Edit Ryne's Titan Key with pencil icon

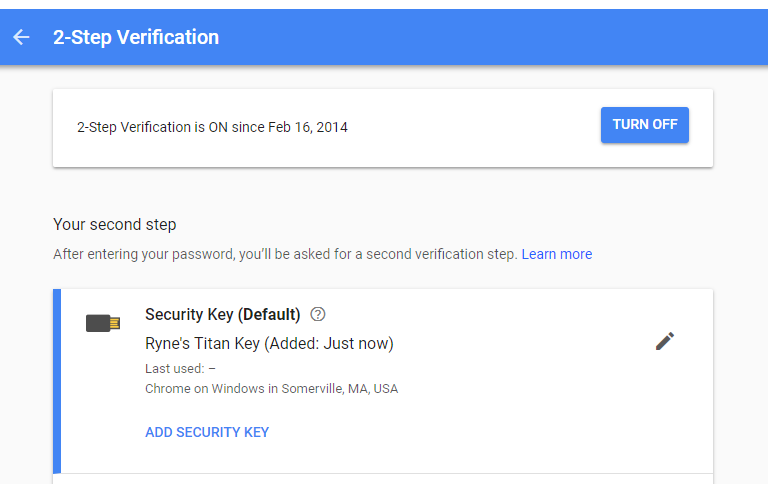665,341
